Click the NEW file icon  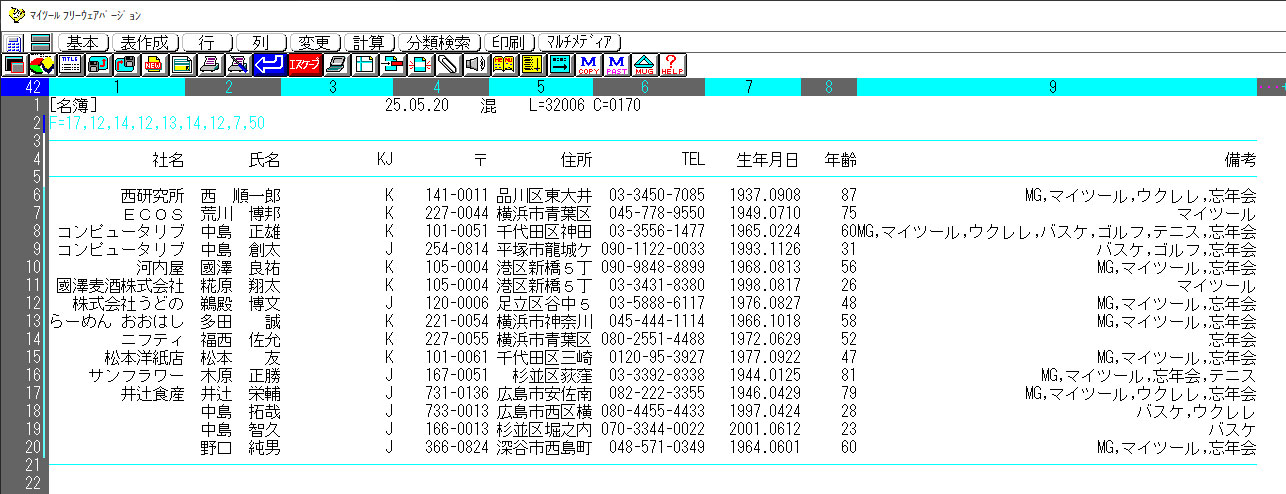point(154,65)
